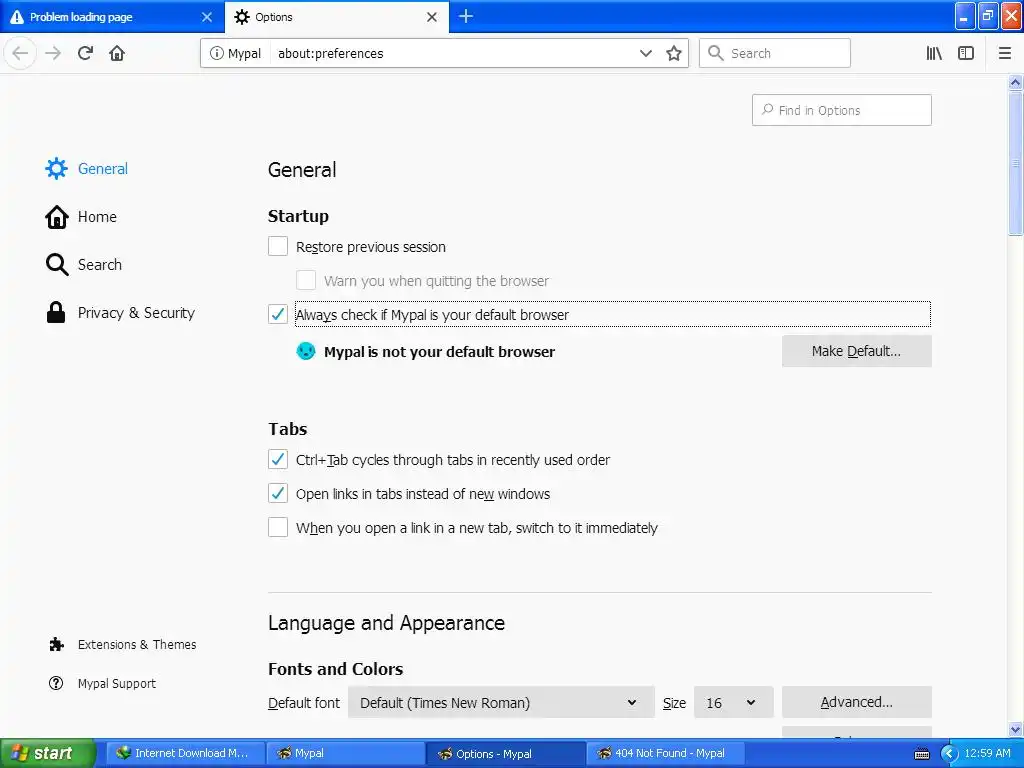Uncheck Open links in tabs instead of windows

[x=278, y=493]
